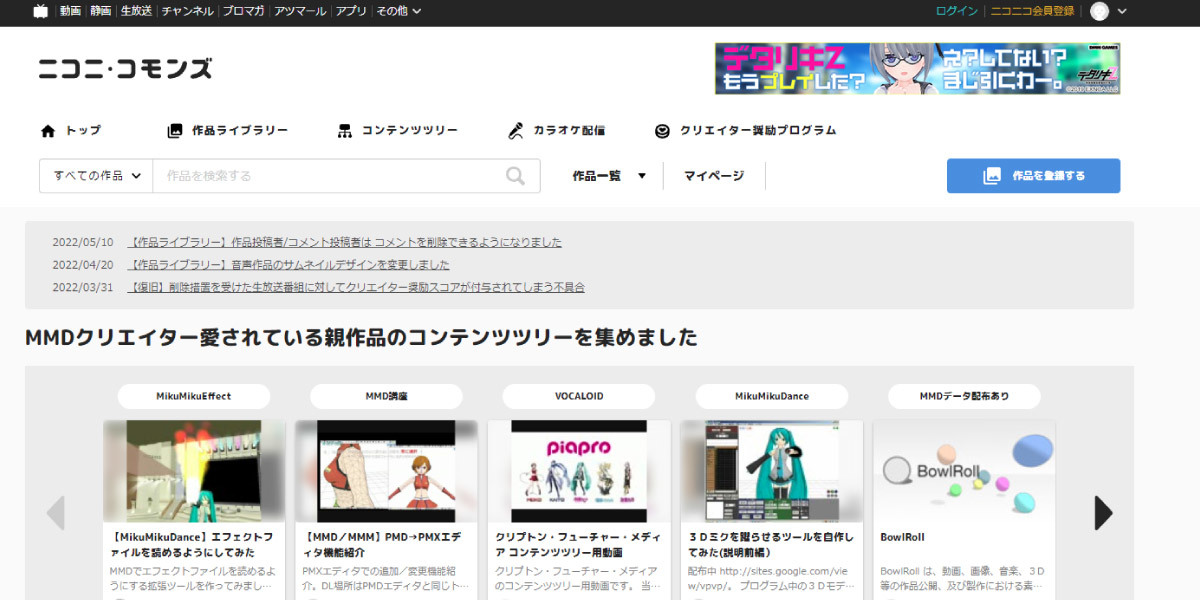1200x600 pixels.
Task: Expand the 作品一覧 dropdown
Action: 609,176
